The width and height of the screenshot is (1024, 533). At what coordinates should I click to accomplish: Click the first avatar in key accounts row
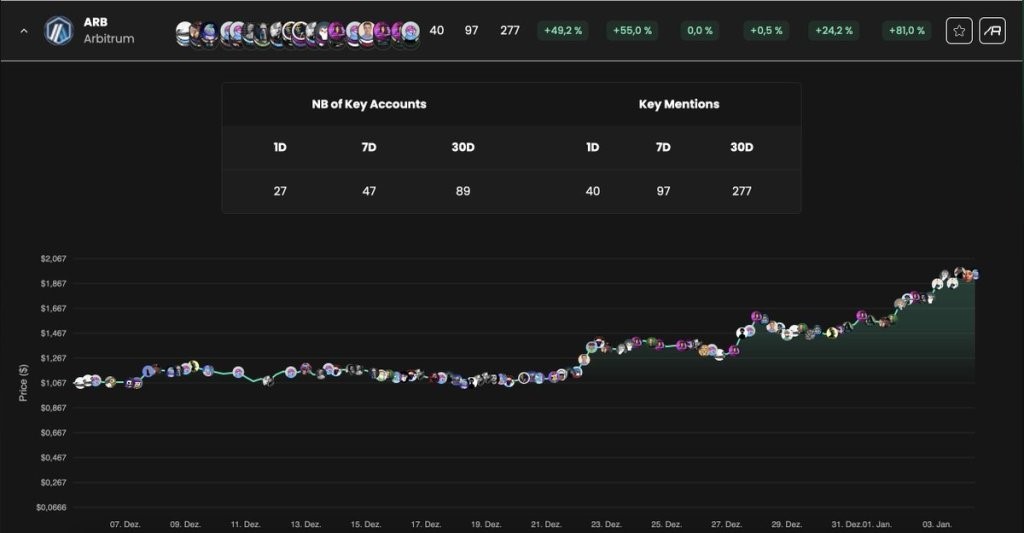tap(185, 33)
